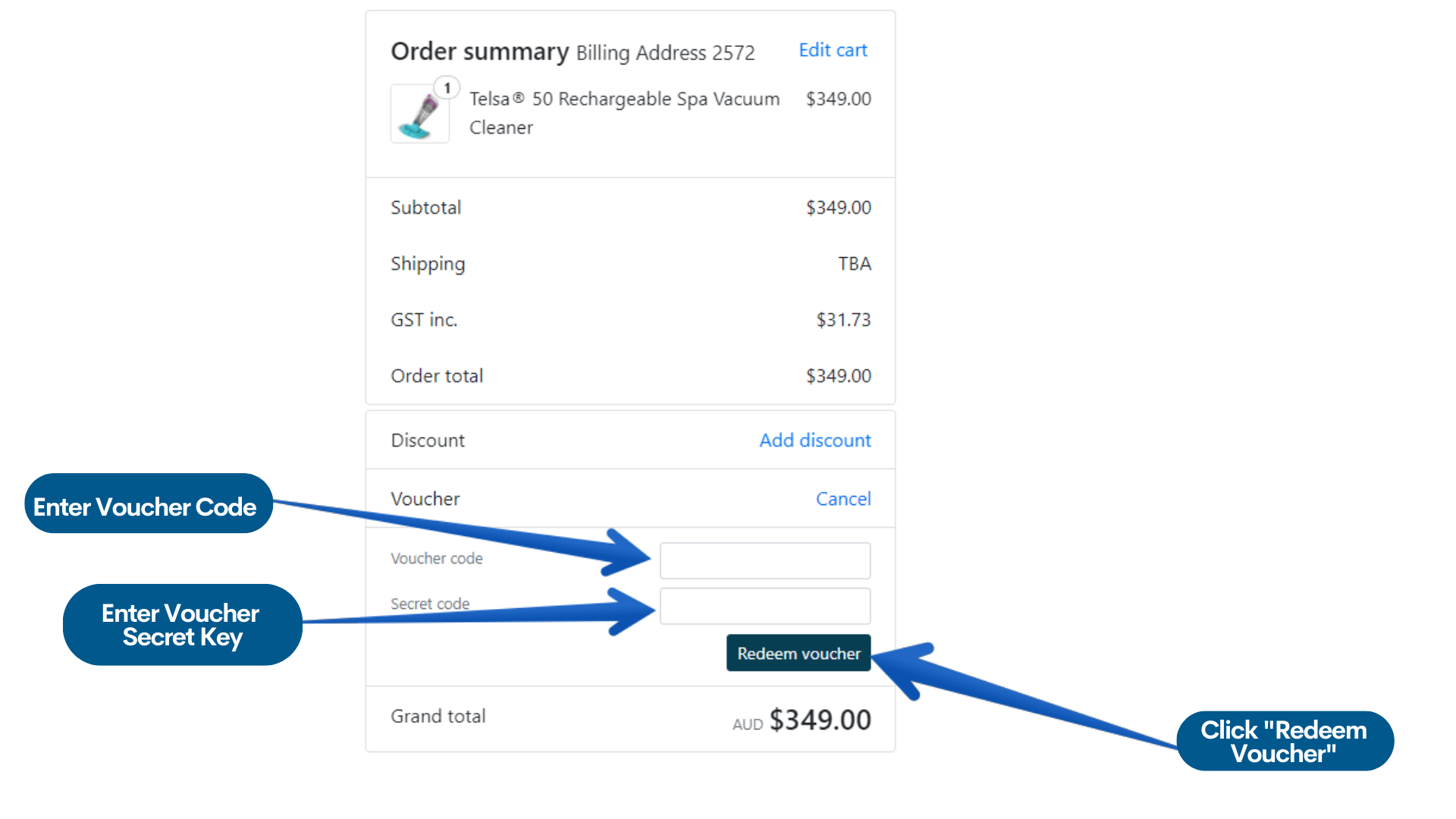Click the Edit cart link

(x=833, y=50)
